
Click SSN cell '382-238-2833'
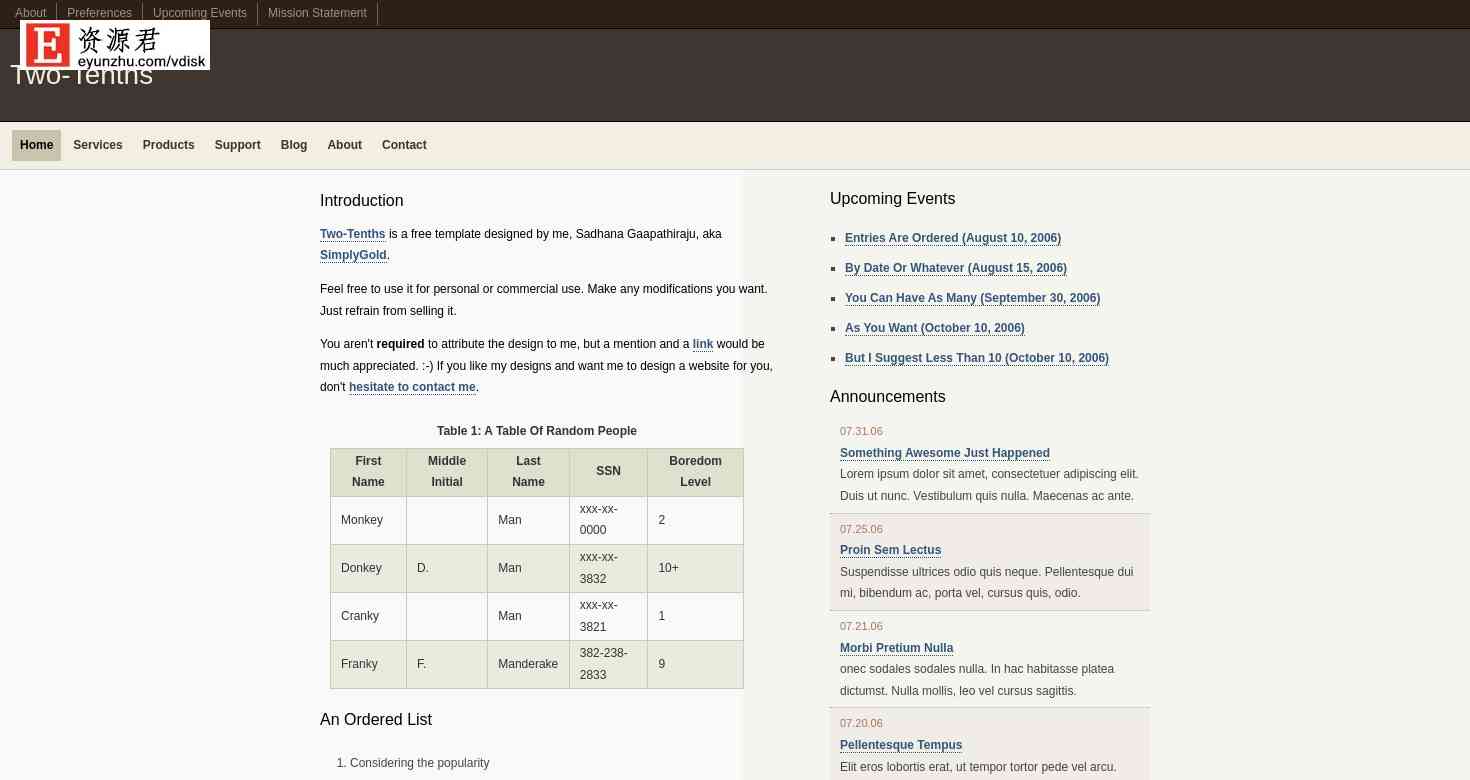(608, 664)
